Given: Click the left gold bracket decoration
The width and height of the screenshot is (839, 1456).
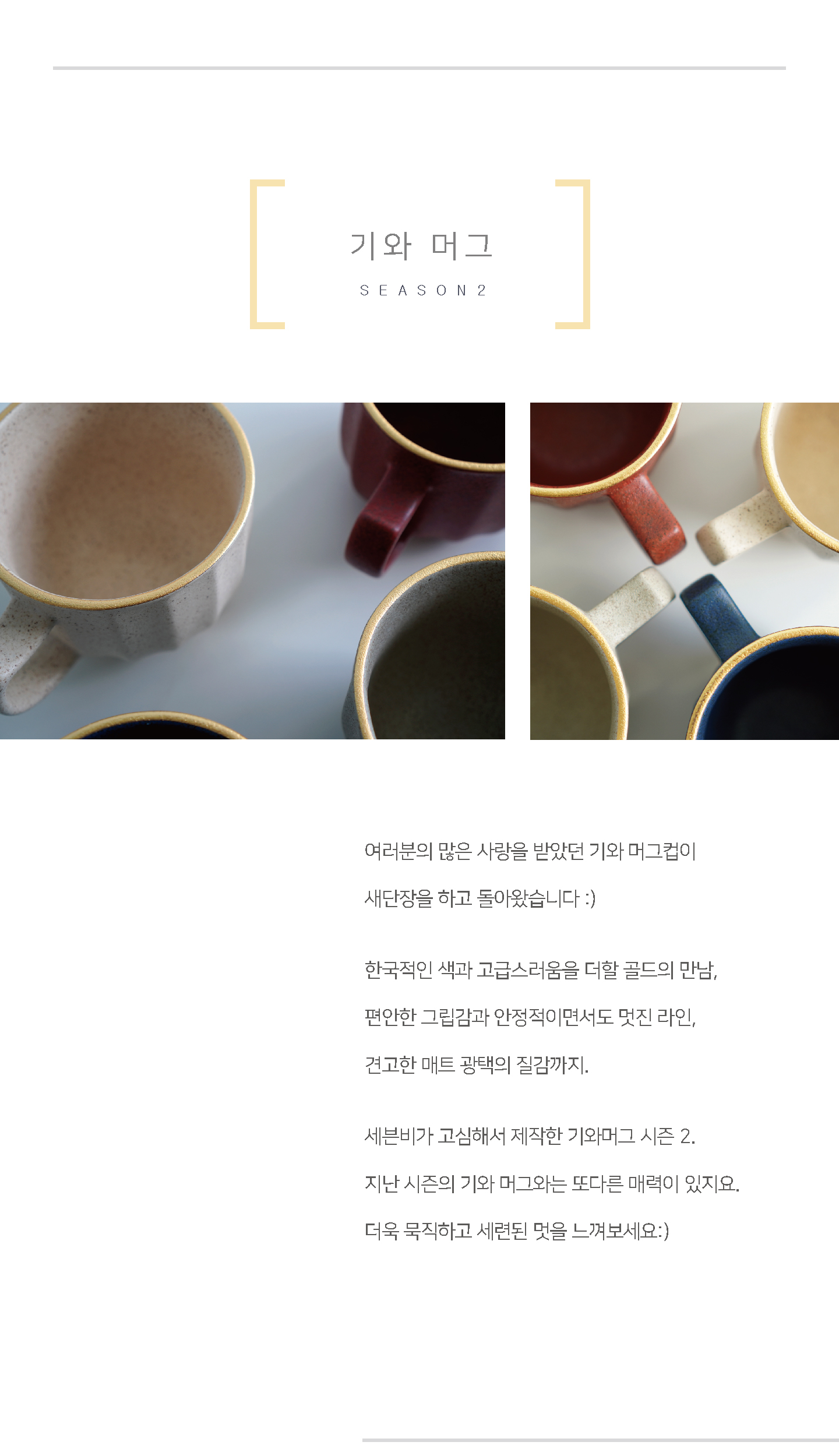Looking at the screenshot, I should click(x=267, y=254).
